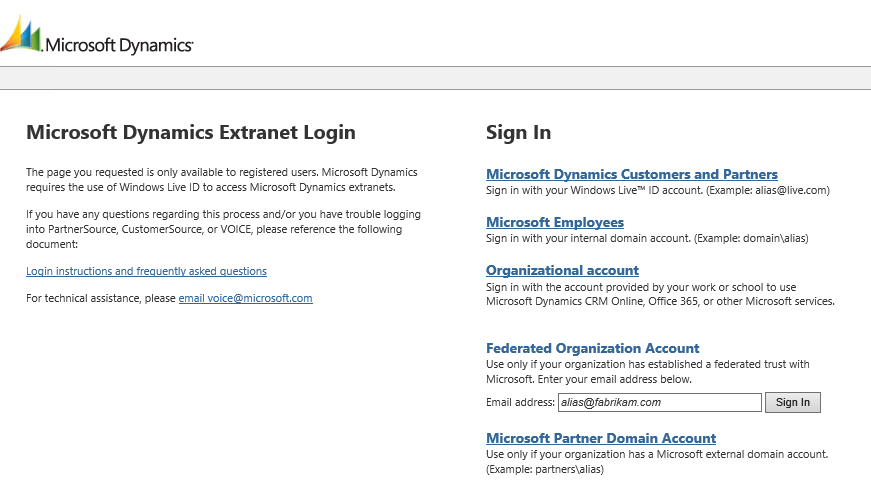Image resolution: width=871 pixels, height=498 pixels.
Task: Focus the Email address input field
Action: coord(659,402)
